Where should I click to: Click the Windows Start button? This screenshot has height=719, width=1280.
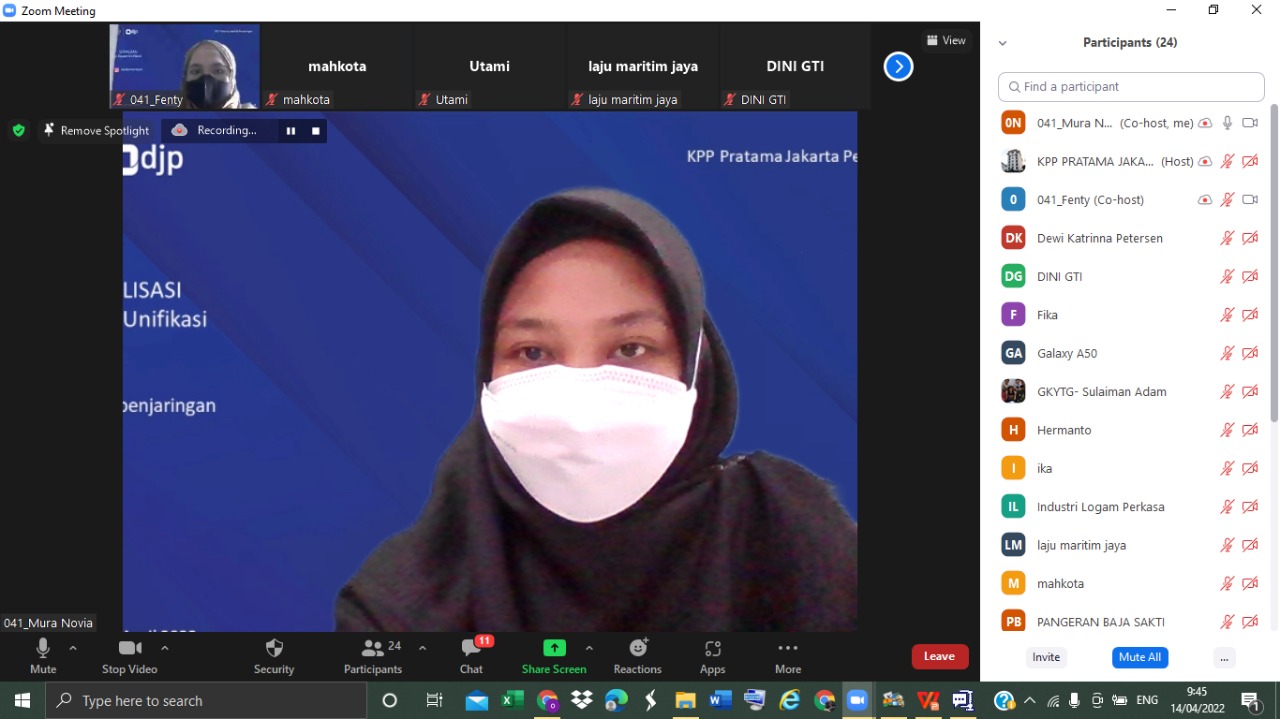(22, 701)
